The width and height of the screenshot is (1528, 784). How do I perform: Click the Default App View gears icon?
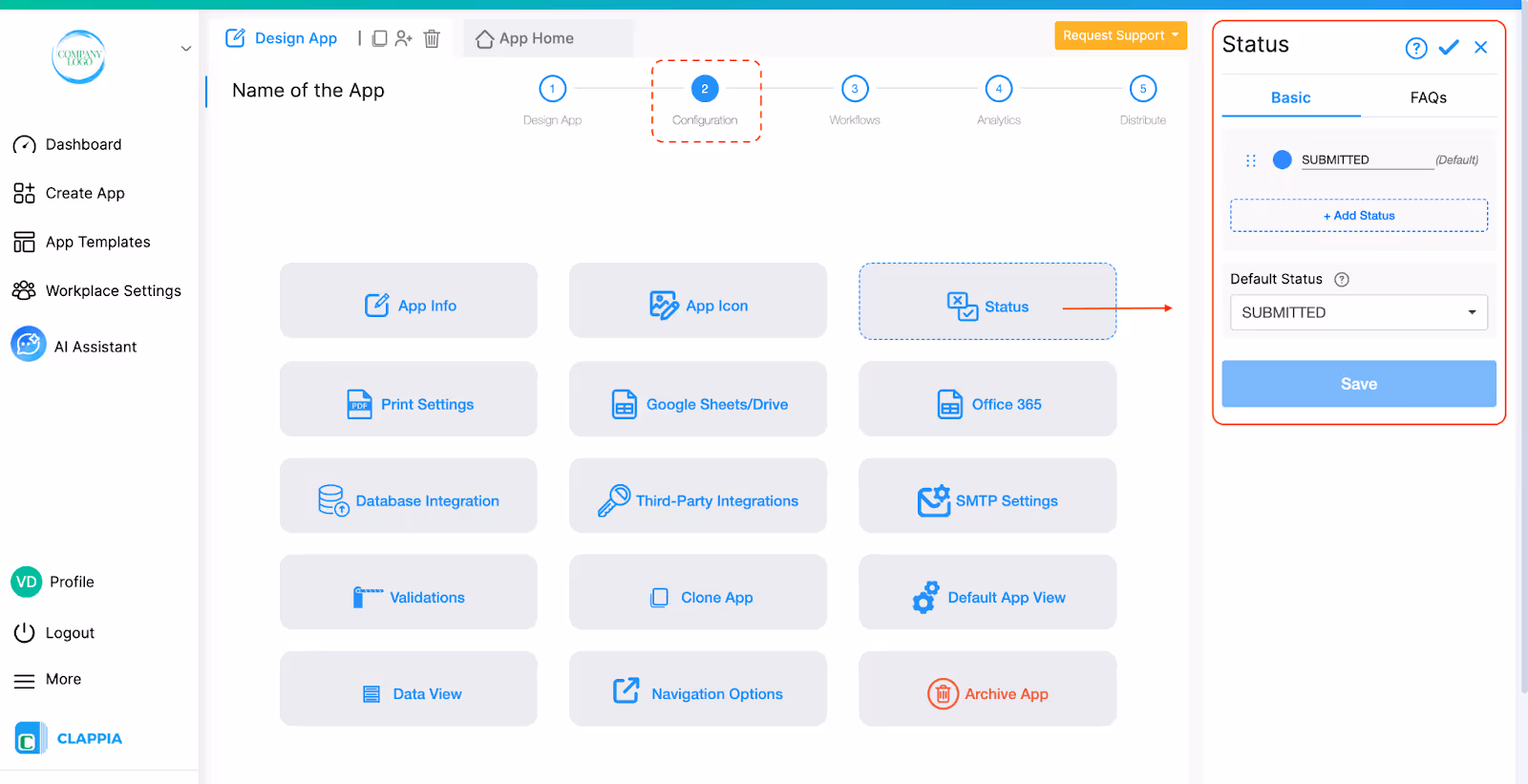pos(926,597)
